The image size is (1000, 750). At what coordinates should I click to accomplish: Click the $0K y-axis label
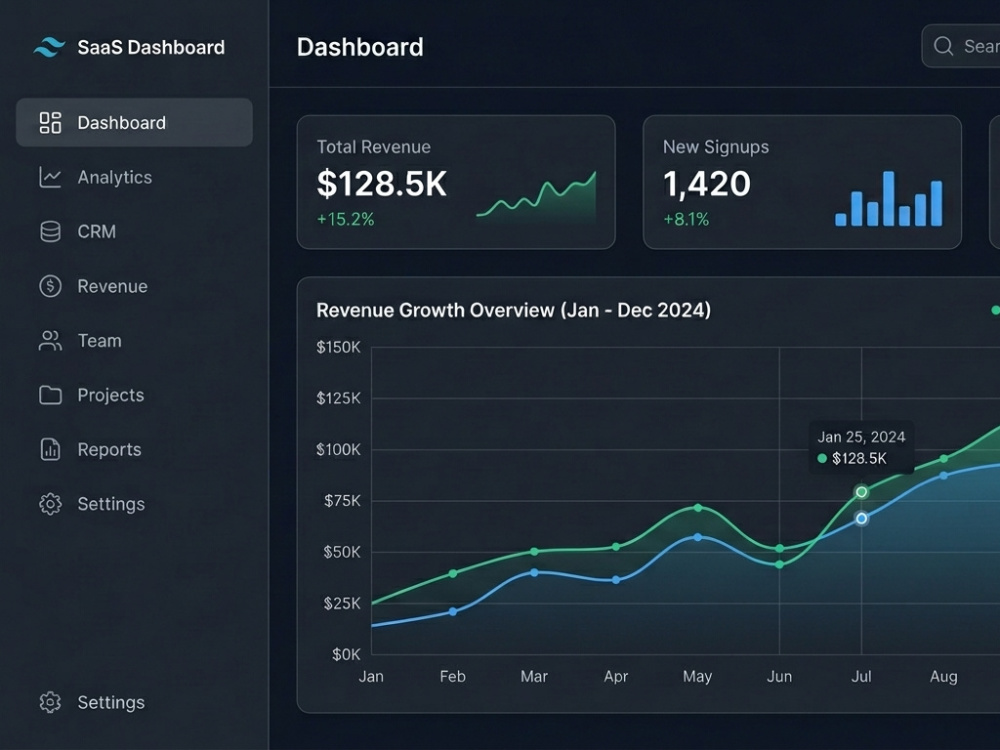point(346,654)
